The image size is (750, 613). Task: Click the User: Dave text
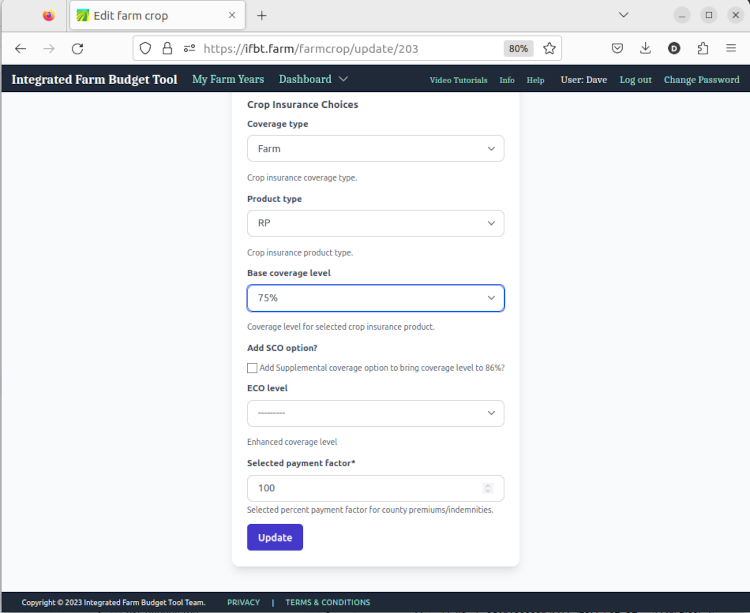point(584,80)
